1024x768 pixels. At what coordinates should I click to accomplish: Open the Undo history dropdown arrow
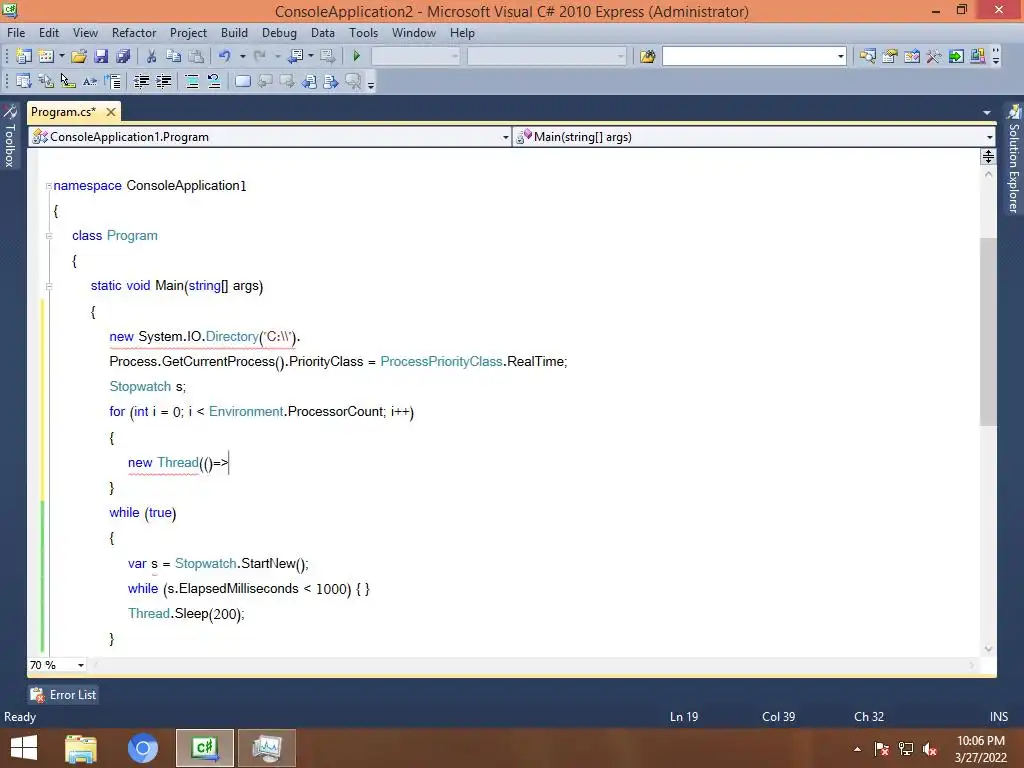(242, 56)
